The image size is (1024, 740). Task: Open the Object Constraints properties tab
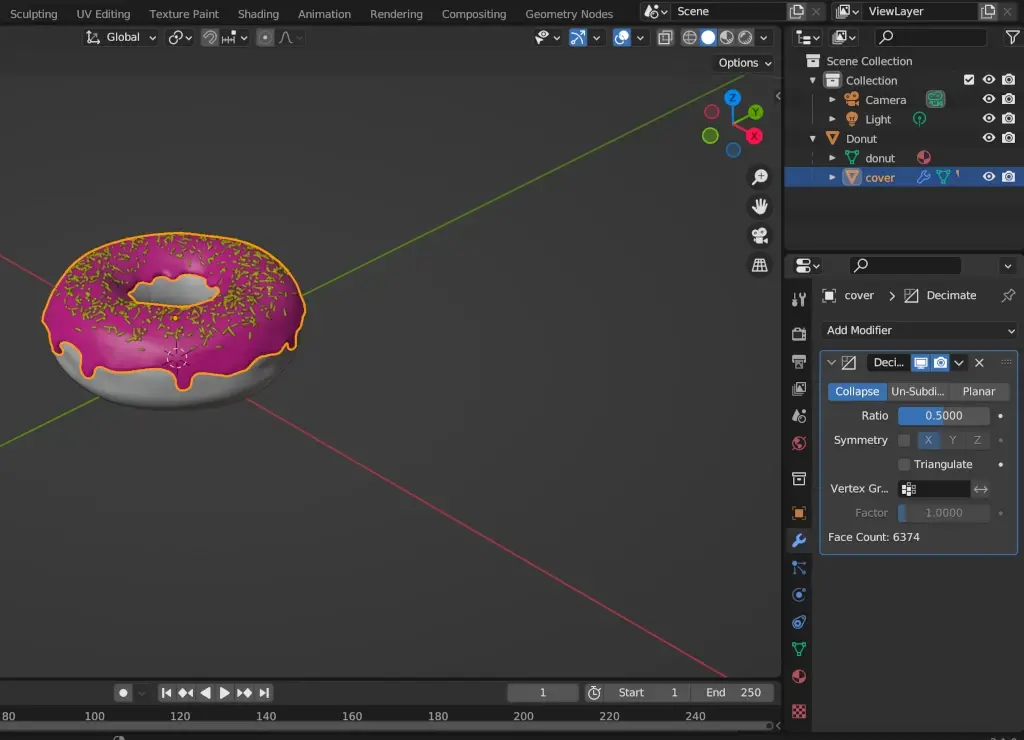799,622
